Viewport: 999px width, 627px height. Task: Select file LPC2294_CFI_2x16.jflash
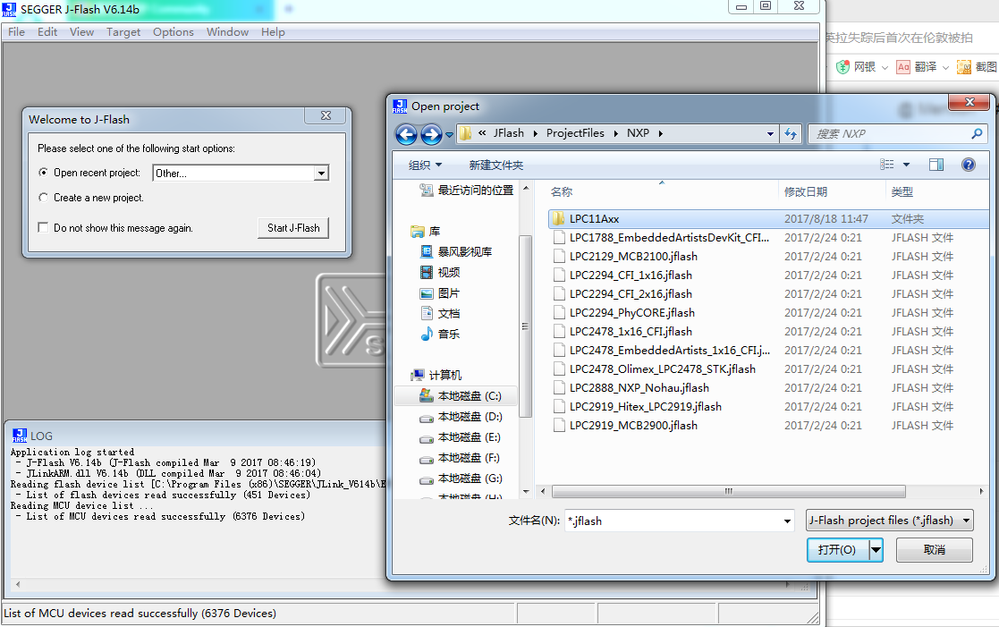[x=631, y=294]
